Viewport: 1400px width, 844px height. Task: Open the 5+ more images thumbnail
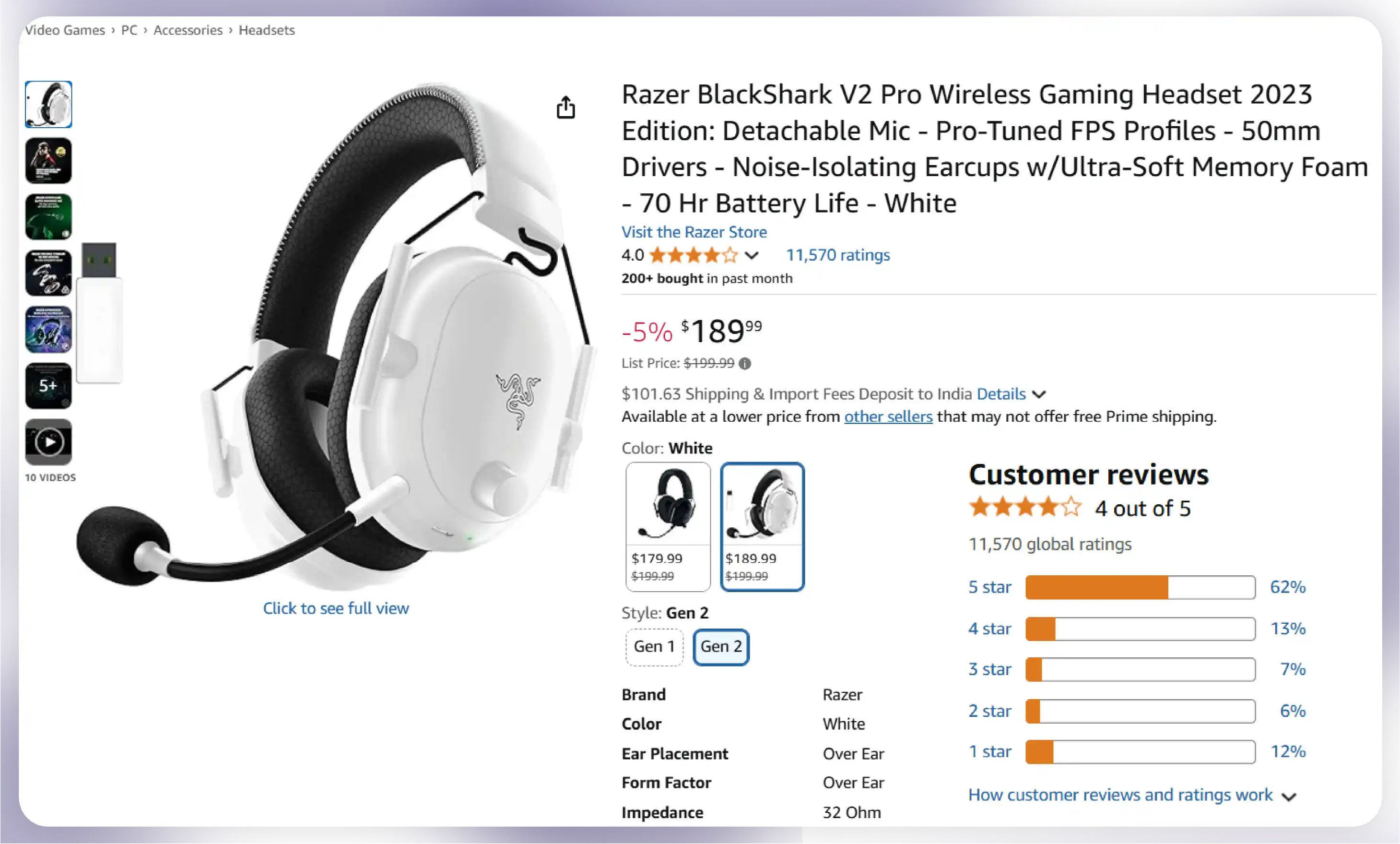tap(48, 385)
